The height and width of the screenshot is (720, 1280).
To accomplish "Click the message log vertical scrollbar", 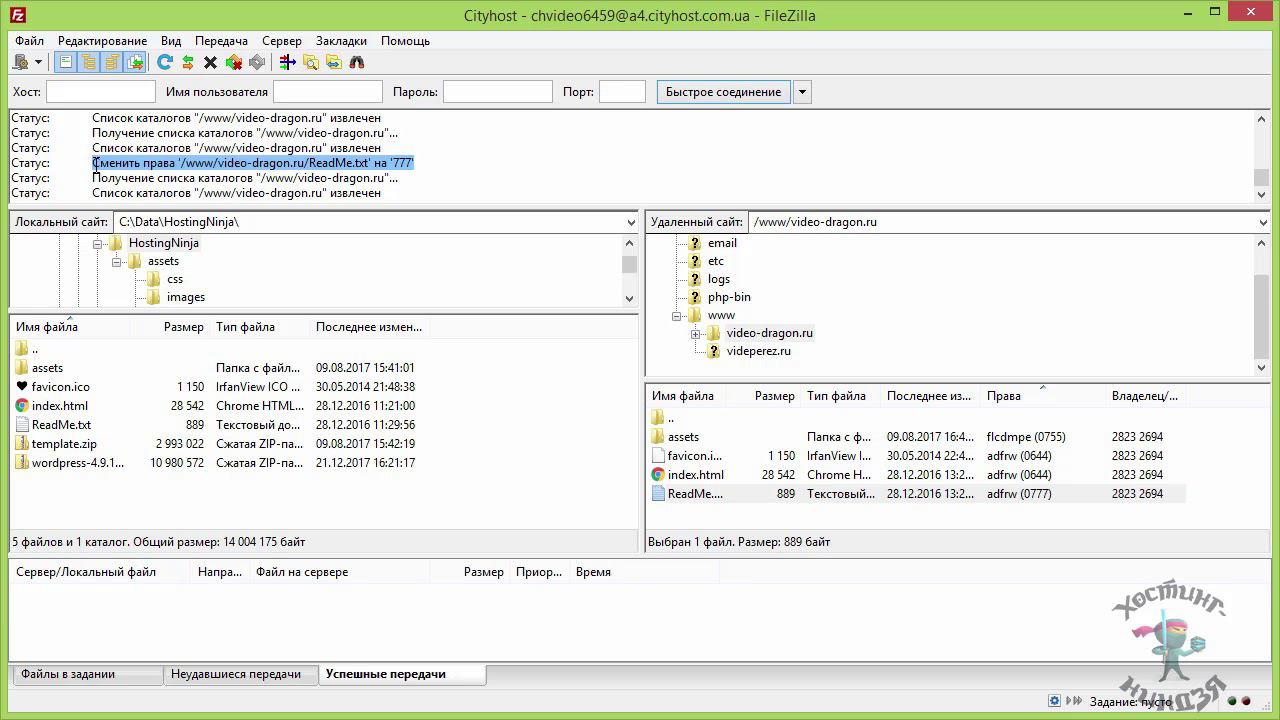I will click(1262, 155).
